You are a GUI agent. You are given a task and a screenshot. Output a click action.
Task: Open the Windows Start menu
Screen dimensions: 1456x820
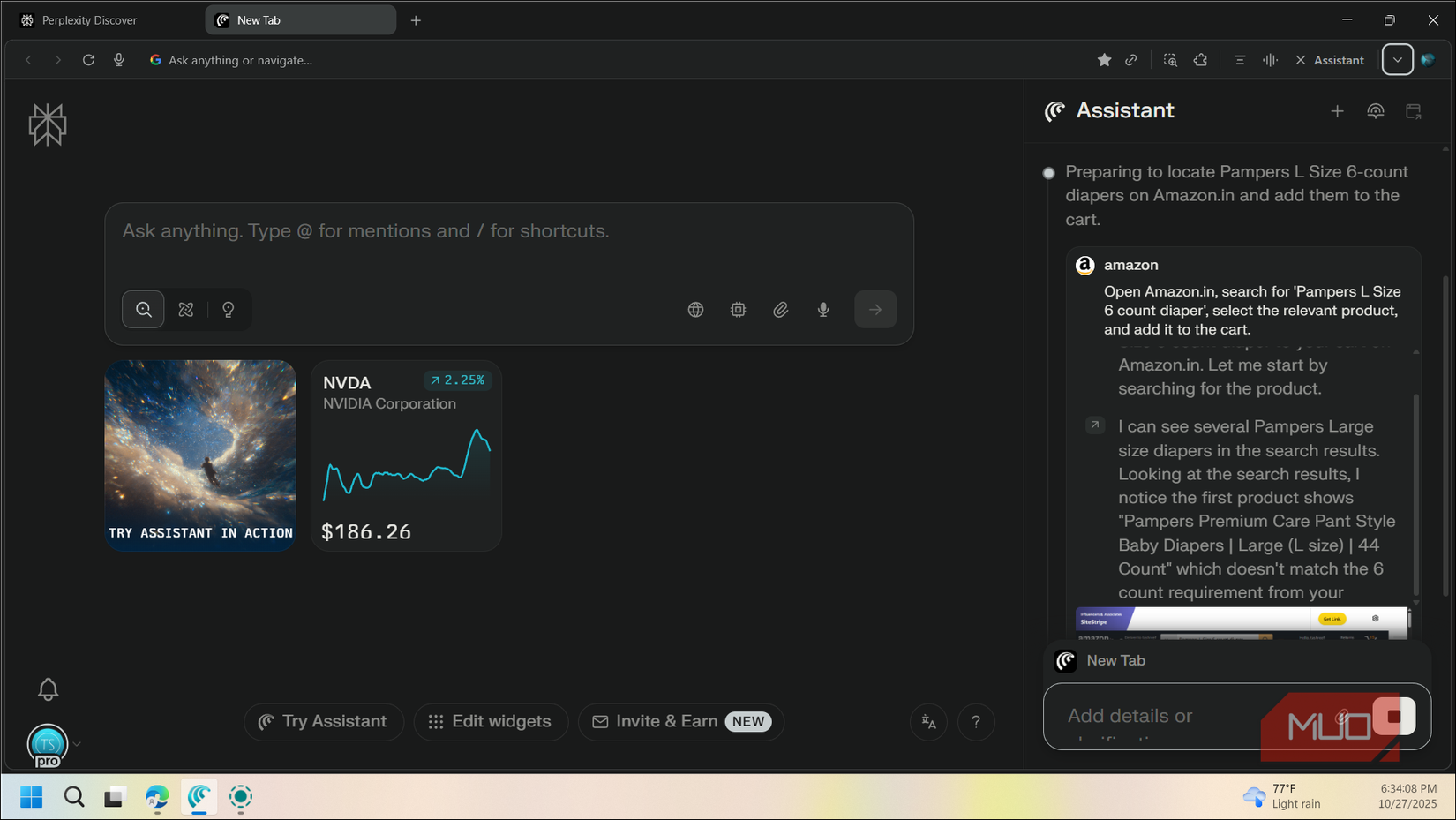click(x=31, y=798)
